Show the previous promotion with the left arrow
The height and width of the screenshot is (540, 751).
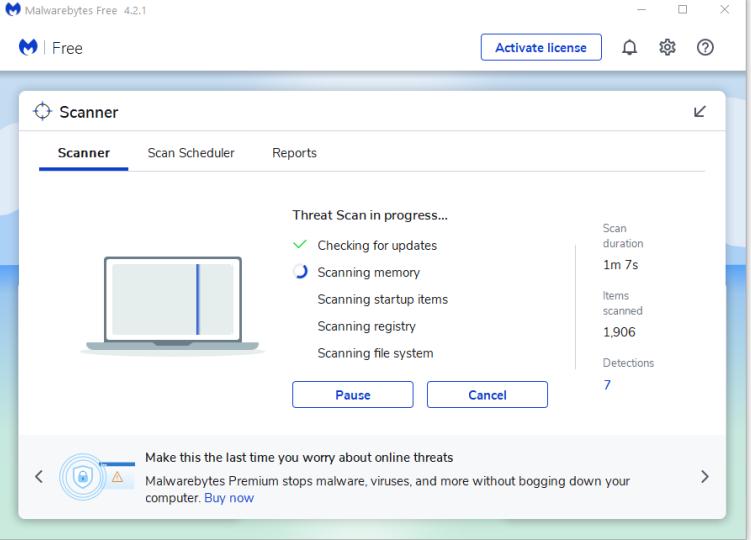point(39,477)
